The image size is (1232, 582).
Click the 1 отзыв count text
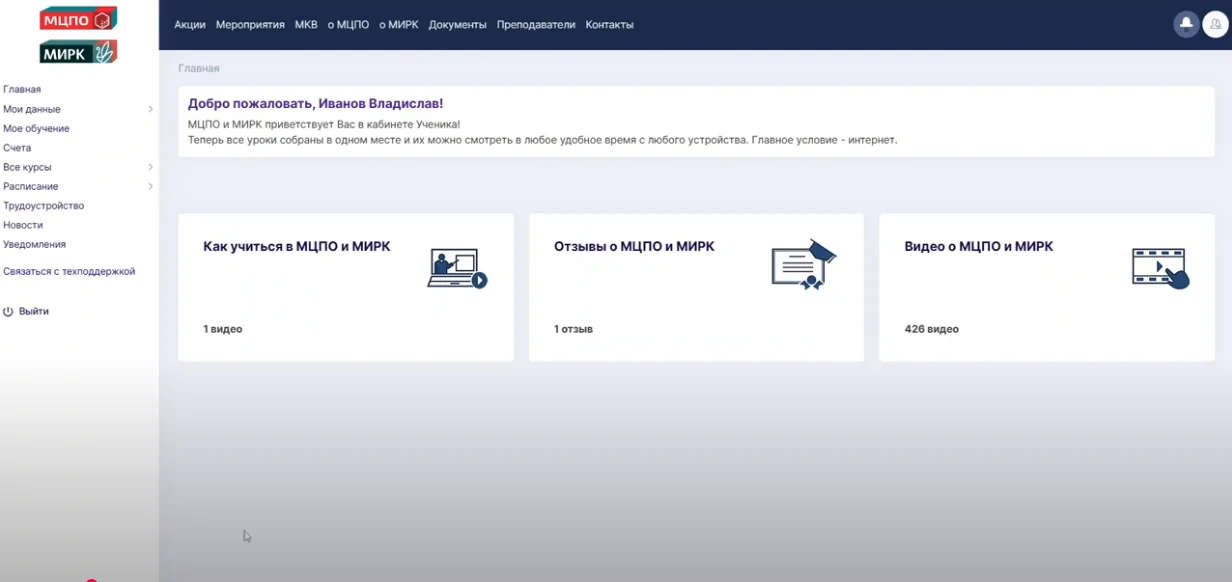[x=574, y=329]
